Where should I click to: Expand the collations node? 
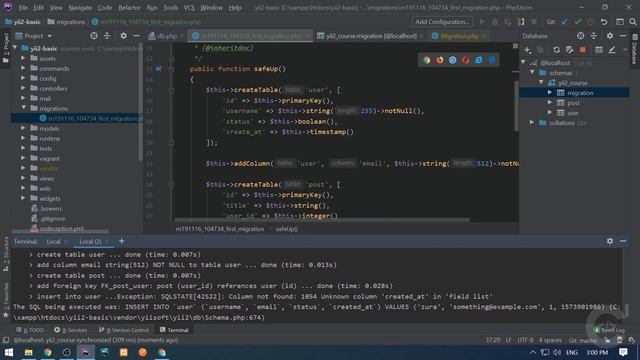pyautogui.click(x=532, y=122)
